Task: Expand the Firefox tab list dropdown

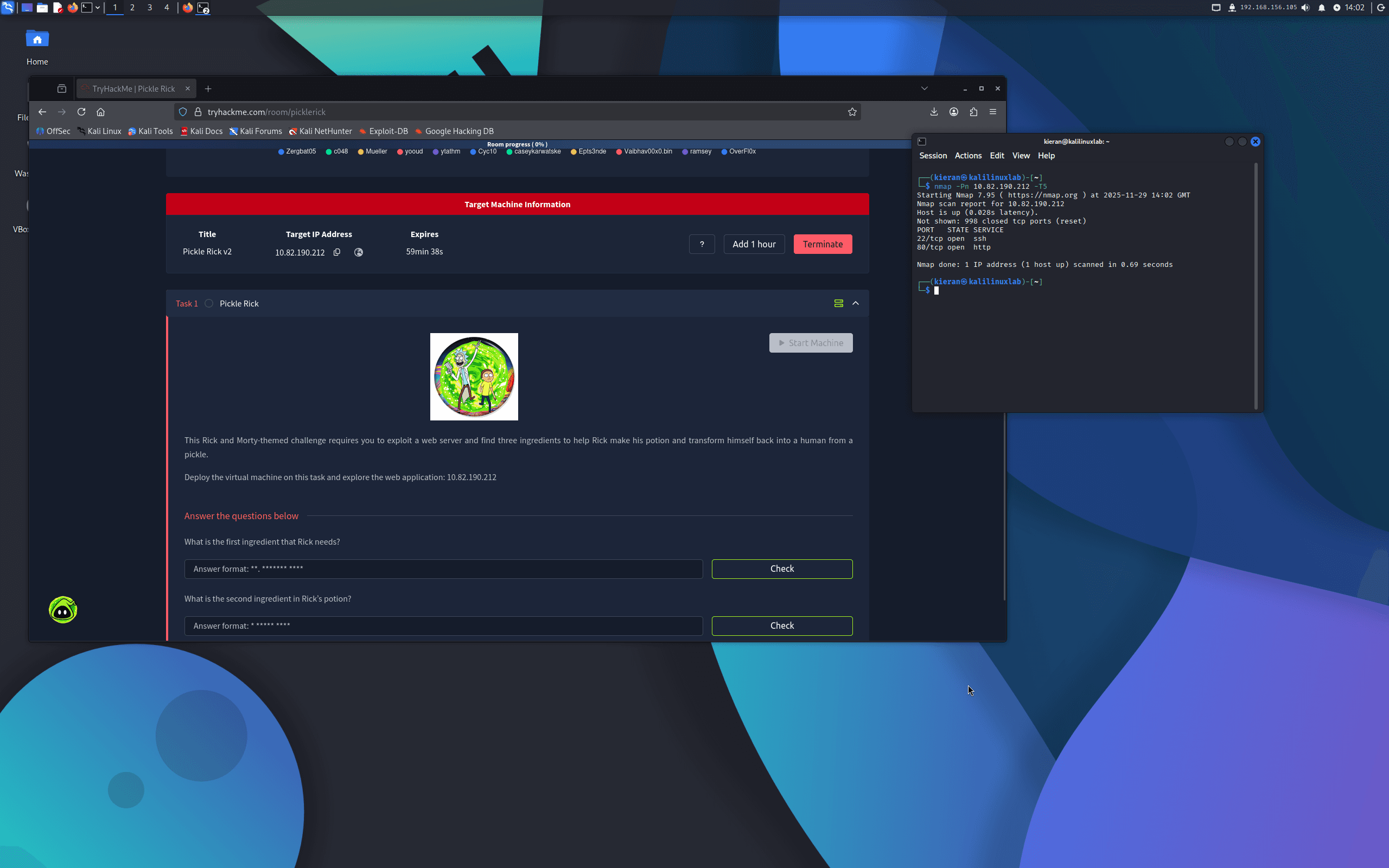Action: [x=924, y=88]
